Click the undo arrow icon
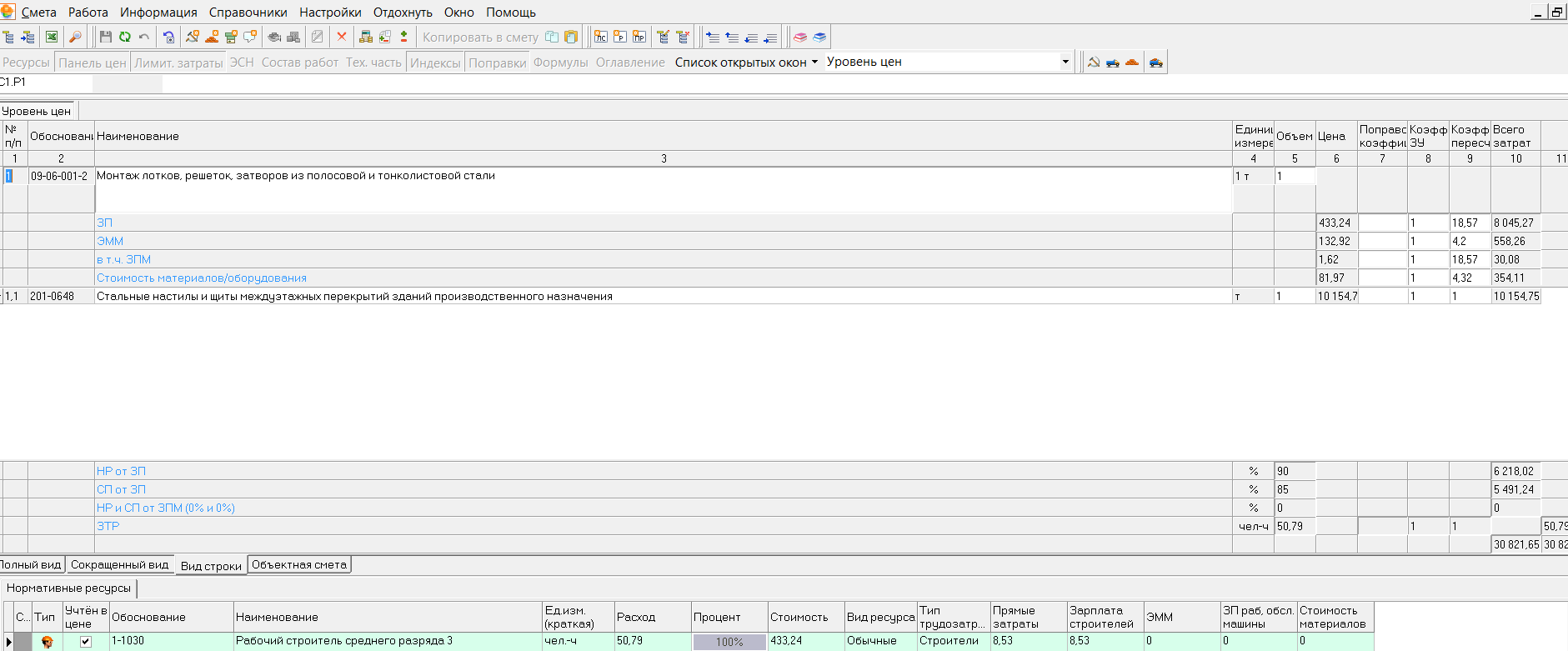Image resolution: width=1568 pixels, height=651 pixels. point(144,37)
